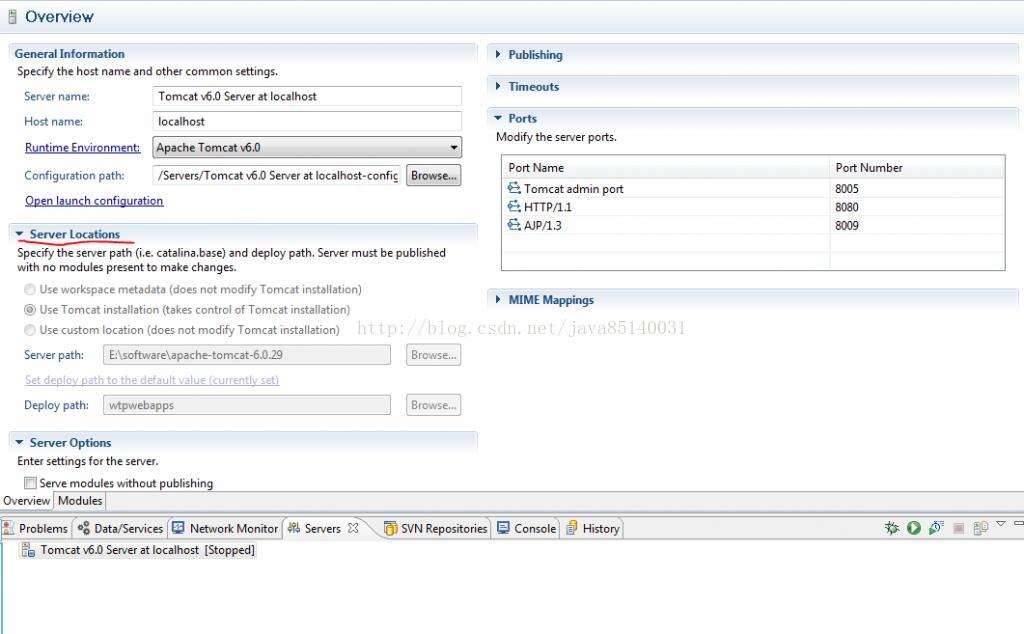Open the Servers view menu triangle
Image resolution: width=1024 pixels, height=634 pixels.
[1000, 524]
